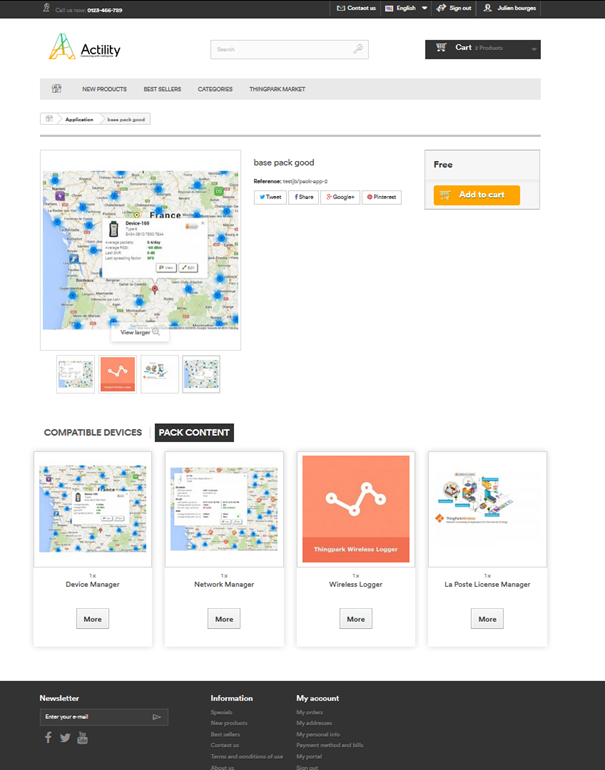The image size is (605, 770).
Task: Click the home icon in navigation bar
Action: [56, 88]
